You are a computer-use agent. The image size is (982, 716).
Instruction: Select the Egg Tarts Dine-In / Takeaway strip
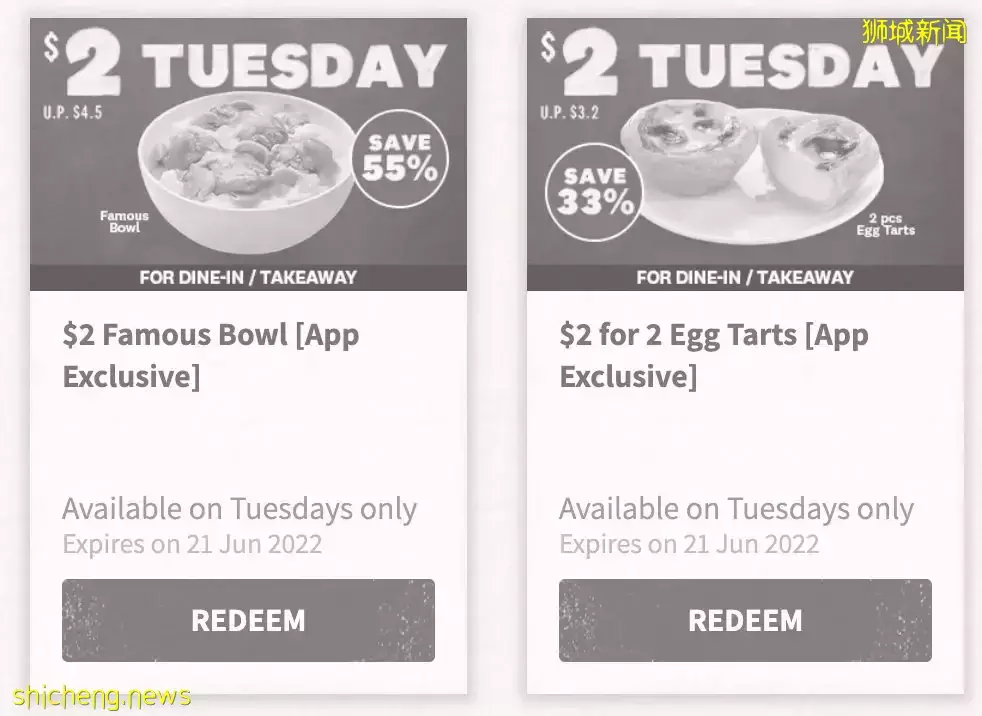click(745, 277)
